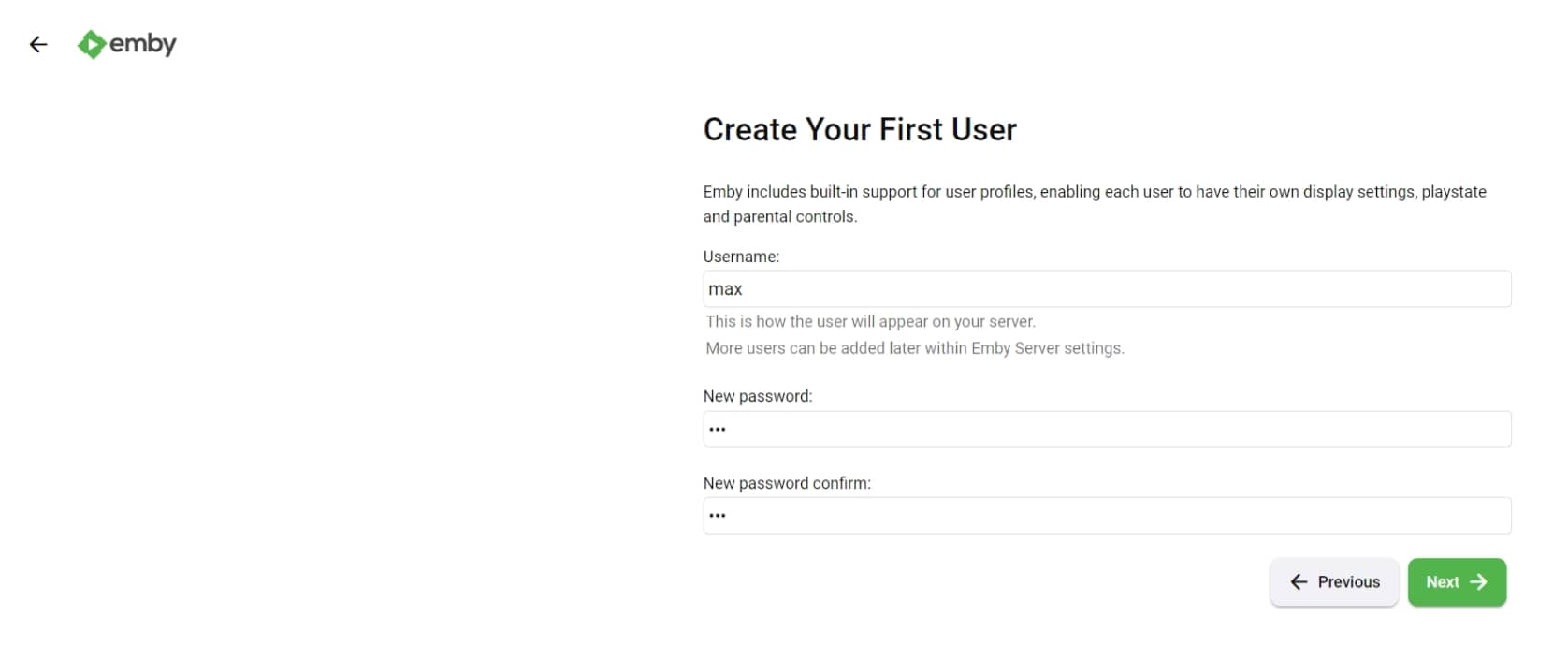Click the "Create Your First User" heading
The height and width of the screenshot is (646, 1568).
(x=859, y=129)
